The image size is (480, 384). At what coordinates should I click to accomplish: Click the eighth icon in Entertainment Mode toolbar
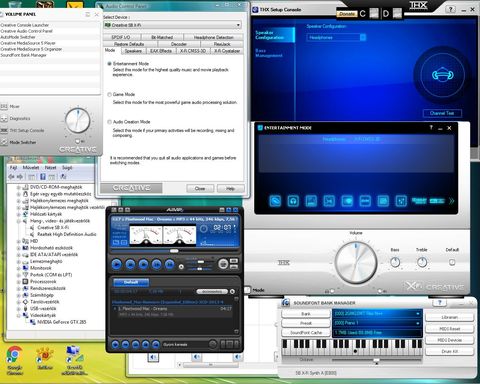[x=401, y=201]
